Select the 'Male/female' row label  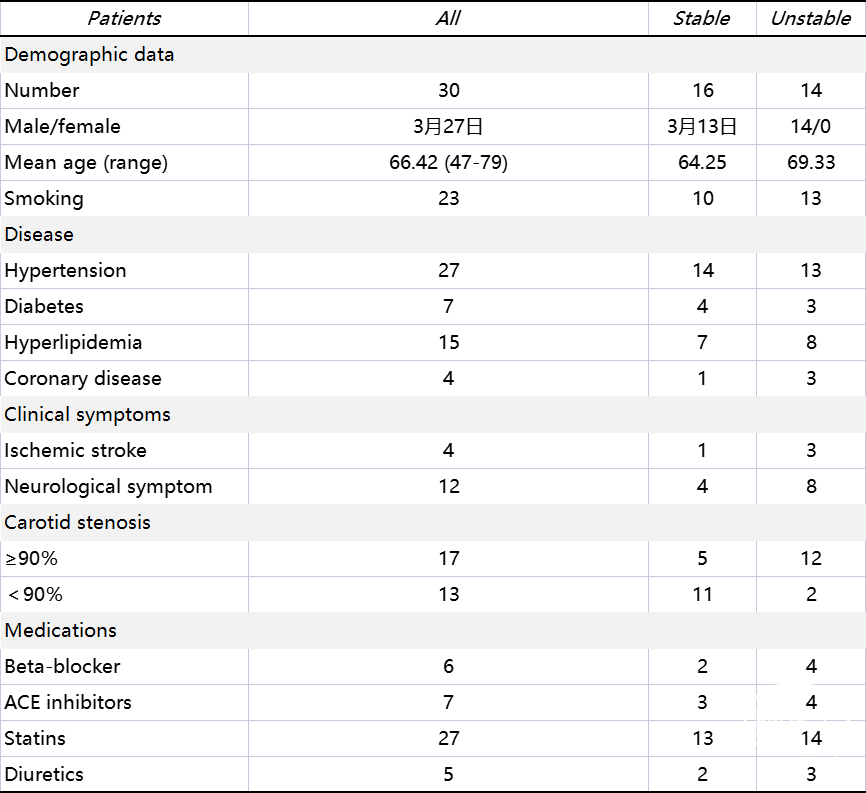(x=62, y=126)
